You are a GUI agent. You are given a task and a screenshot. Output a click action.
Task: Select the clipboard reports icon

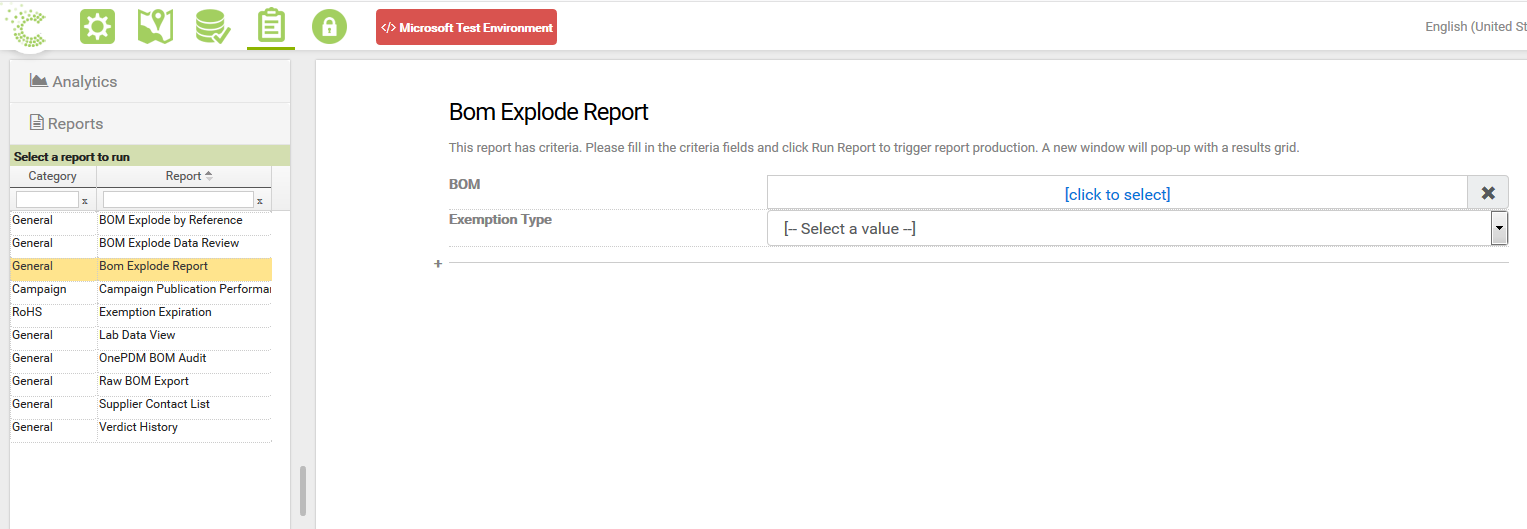coord(271,27)
